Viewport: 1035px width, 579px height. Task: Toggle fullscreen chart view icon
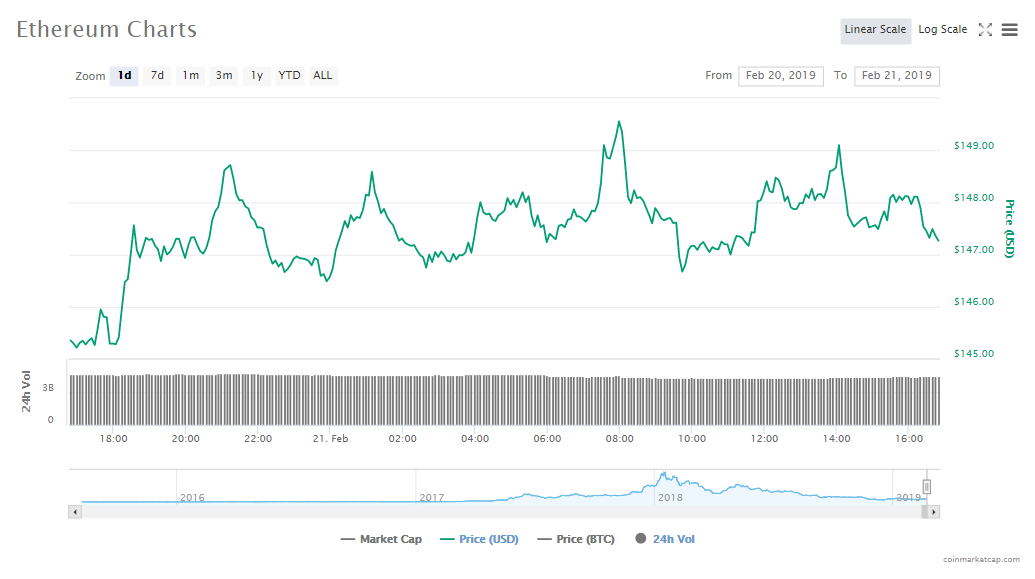[985, 30]
